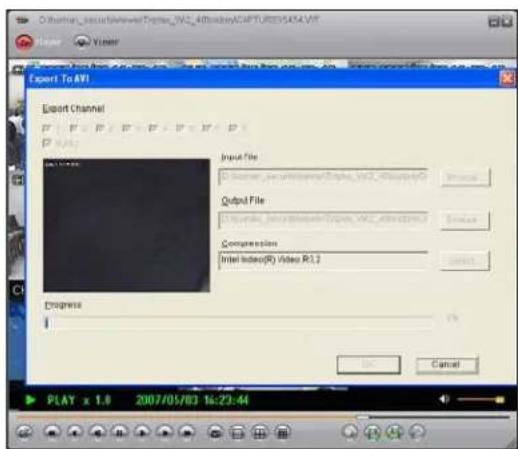Toggle export channel 8 checkbox
Image resolution: width=518 pixels, height=449 pixels.
(232, 128)
